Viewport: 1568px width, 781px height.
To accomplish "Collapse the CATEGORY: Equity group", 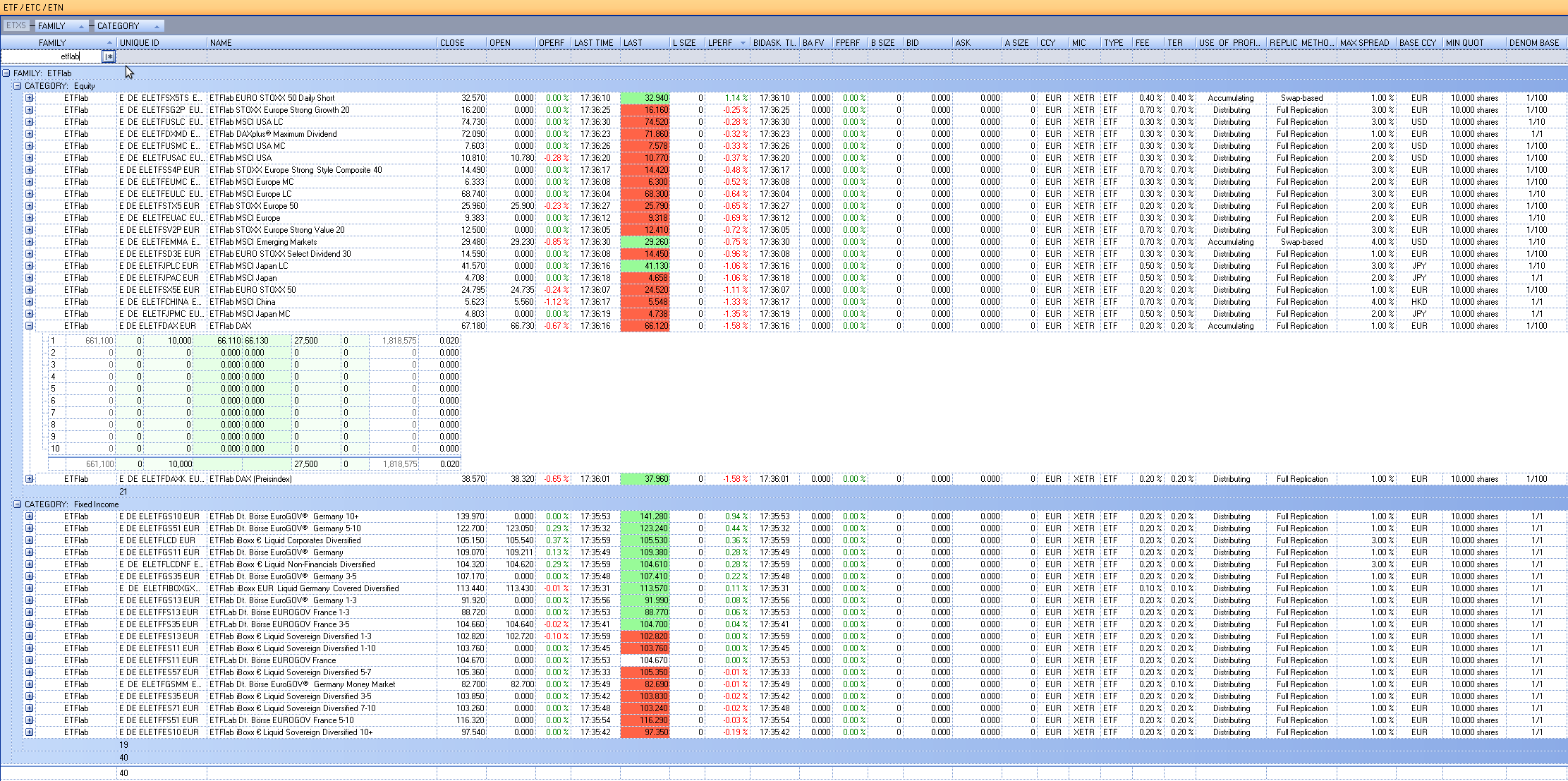I will pyautogui.click(x=18, y=86).
